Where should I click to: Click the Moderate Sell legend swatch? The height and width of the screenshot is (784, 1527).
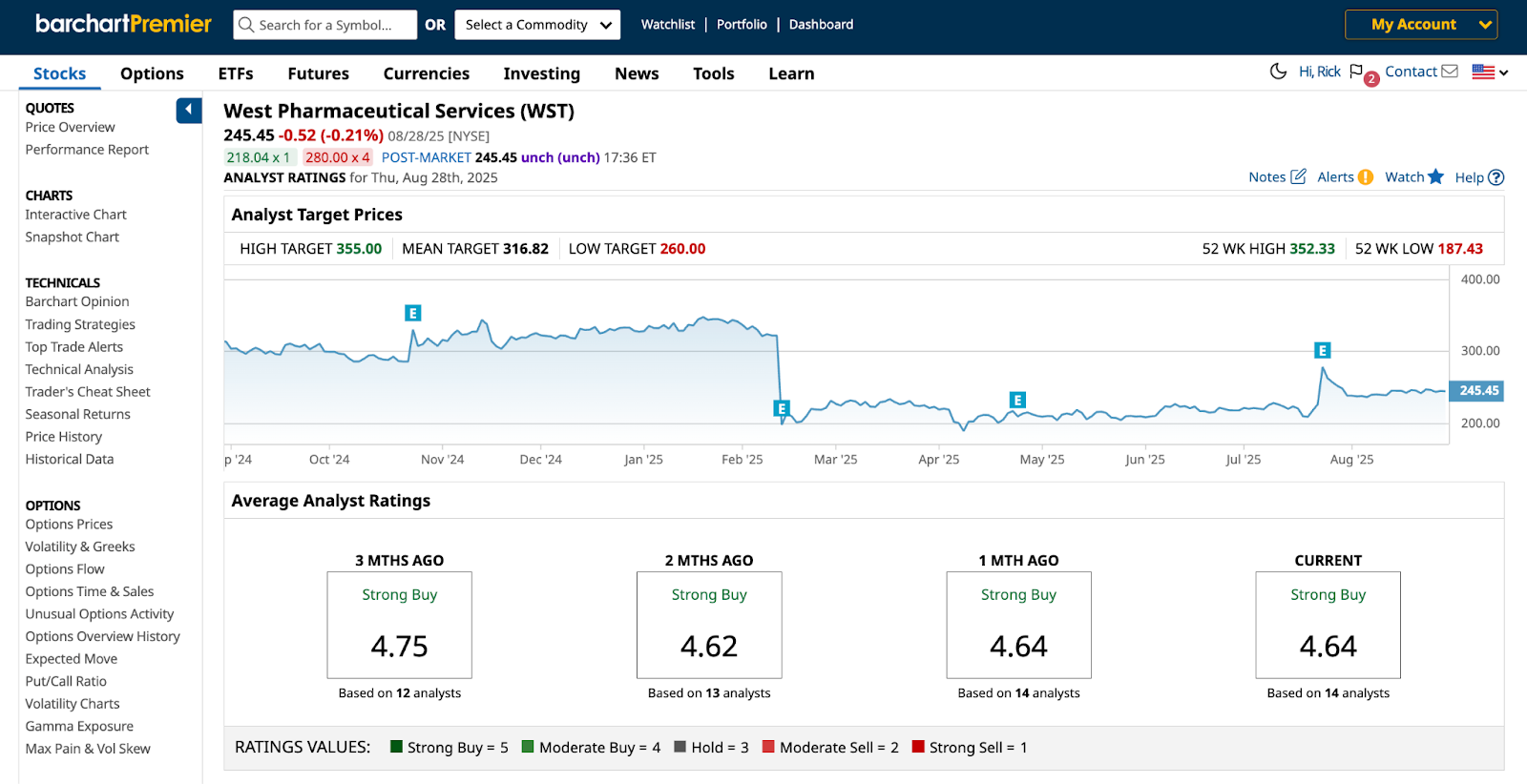pyautogui.click(x=768, y=747)
